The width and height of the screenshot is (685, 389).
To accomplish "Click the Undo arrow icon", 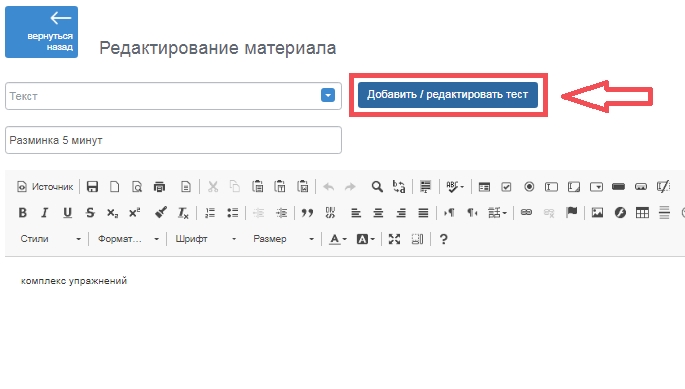I will tap(329, 187).
